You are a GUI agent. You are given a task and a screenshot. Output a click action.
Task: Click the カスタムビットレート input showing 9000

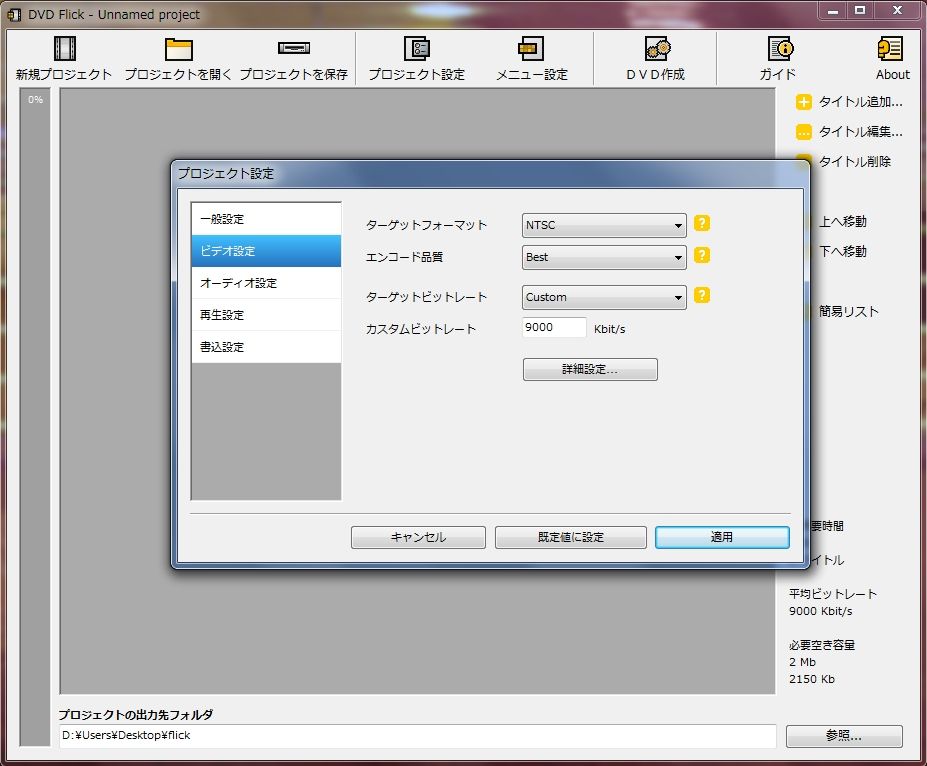(x=553, y=327)
